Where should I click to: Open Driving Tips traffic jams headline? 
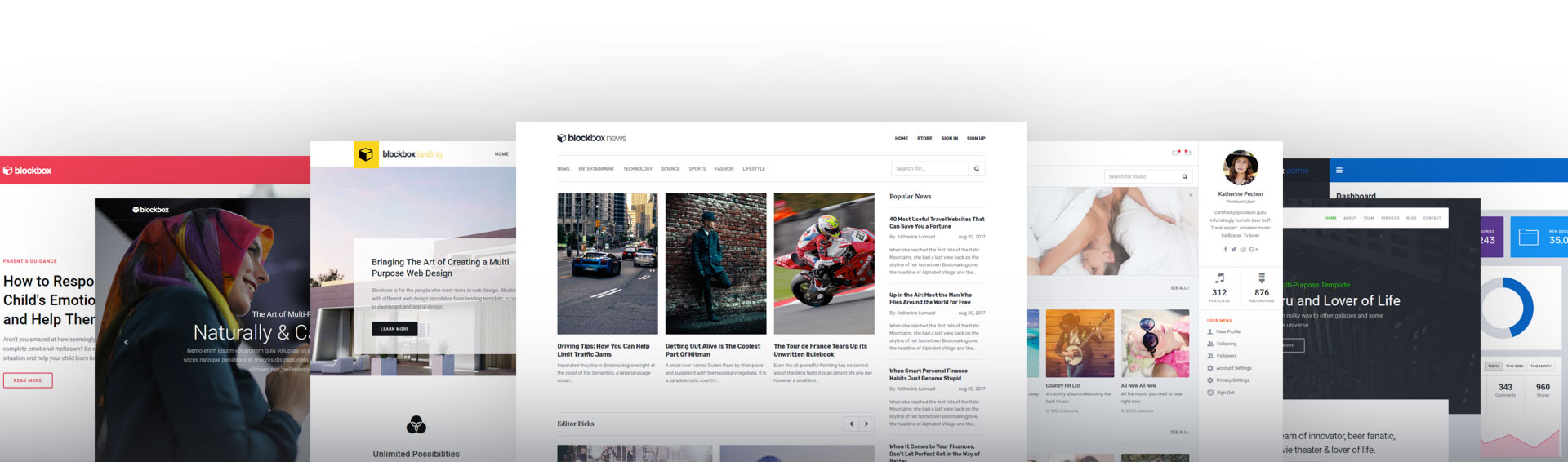point(604,350)
